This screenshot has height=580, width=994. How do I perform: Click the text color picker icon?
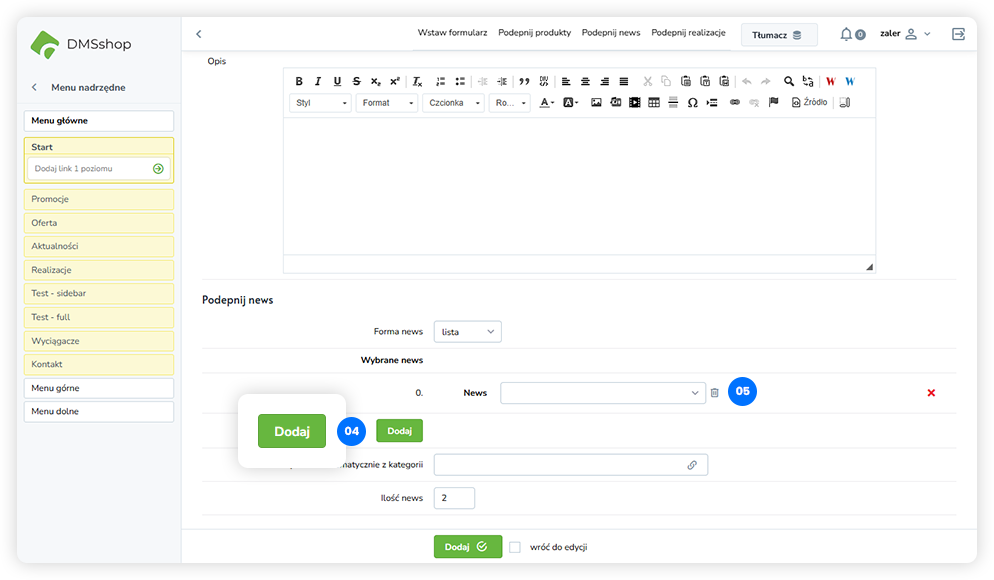pyautogui.click(x=547, y=103)
